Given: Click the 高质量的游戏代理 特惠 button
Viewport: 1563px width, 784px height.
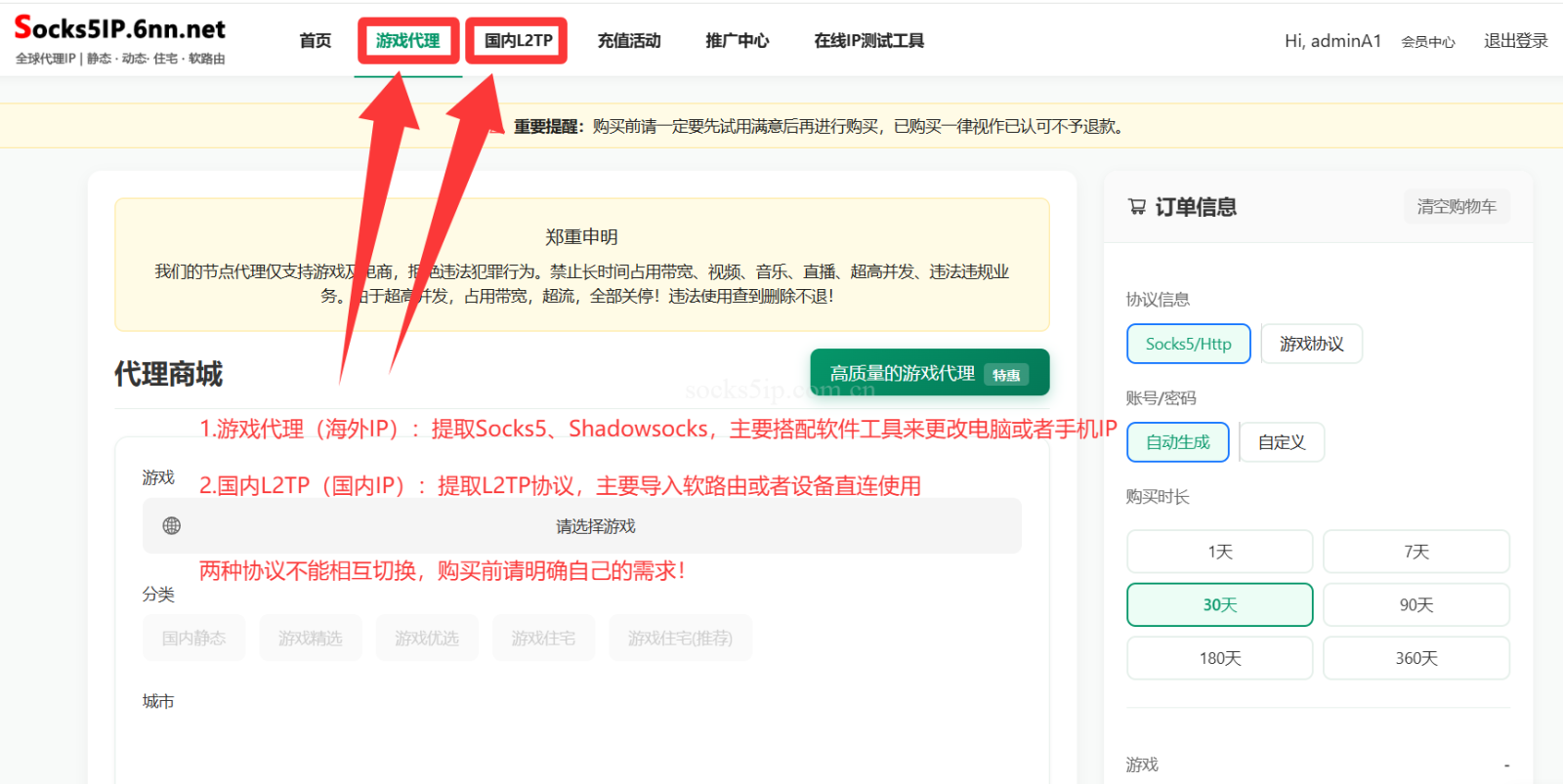Looking at the screenshot, I should (x=930, y=373).
